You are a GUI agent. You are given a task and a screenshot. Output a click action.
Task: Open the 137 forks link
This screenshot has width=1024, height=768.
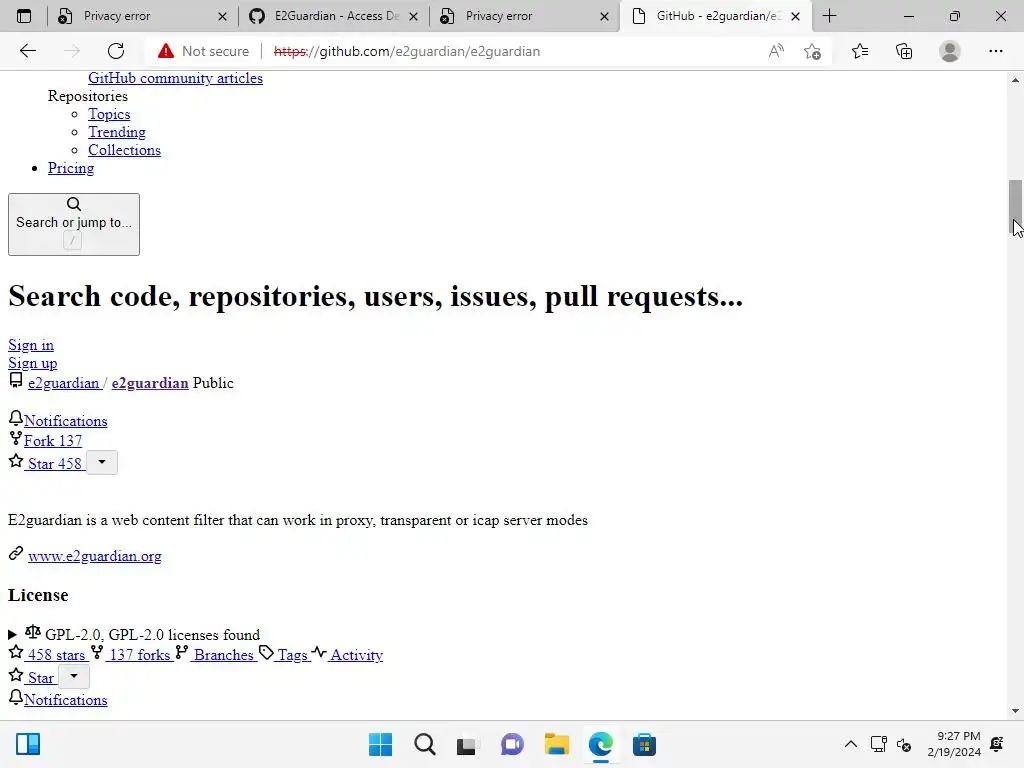[x=139, y=655]
